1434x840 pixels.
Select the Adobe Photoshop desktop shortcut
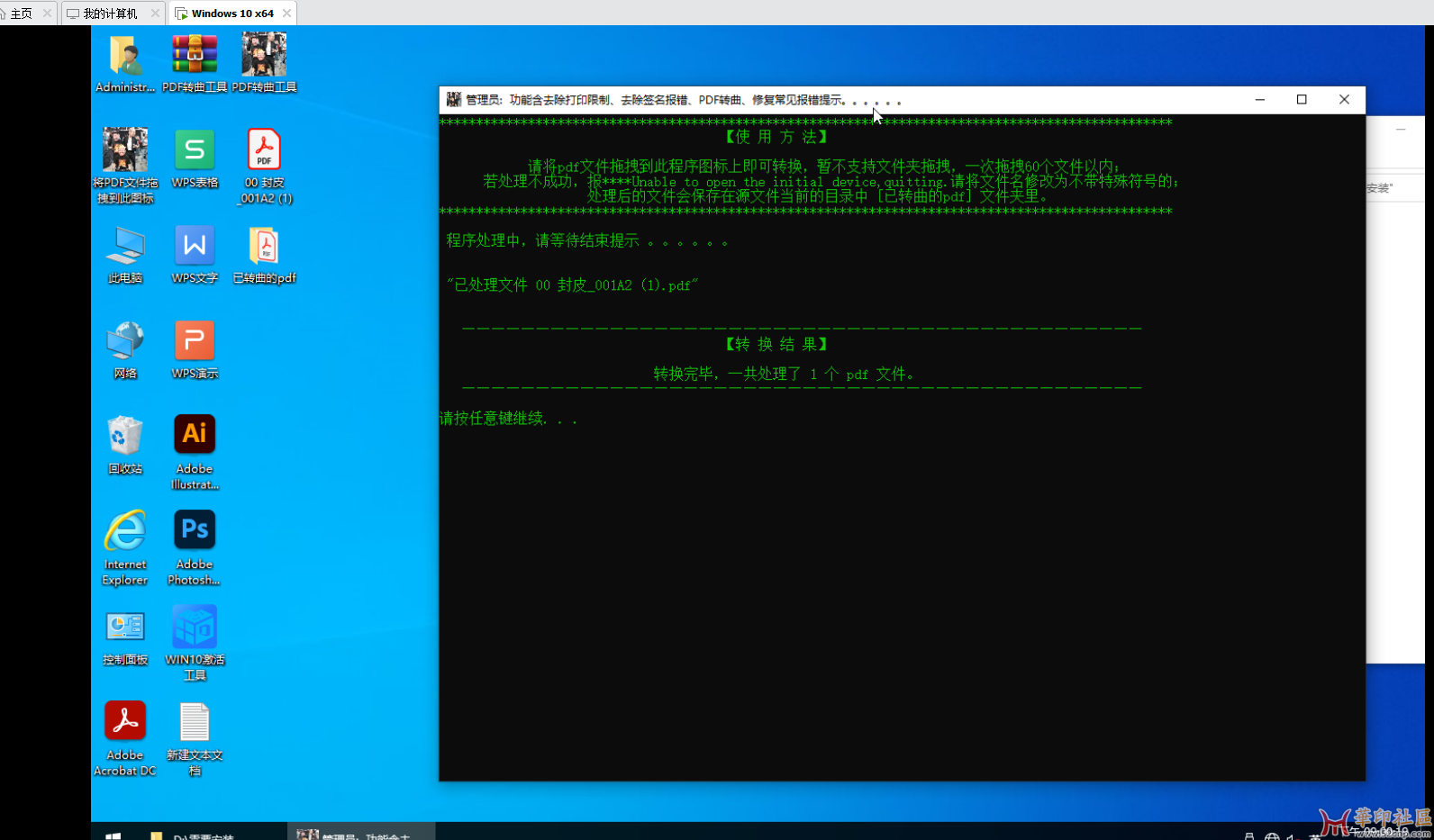tap(195, 531)
